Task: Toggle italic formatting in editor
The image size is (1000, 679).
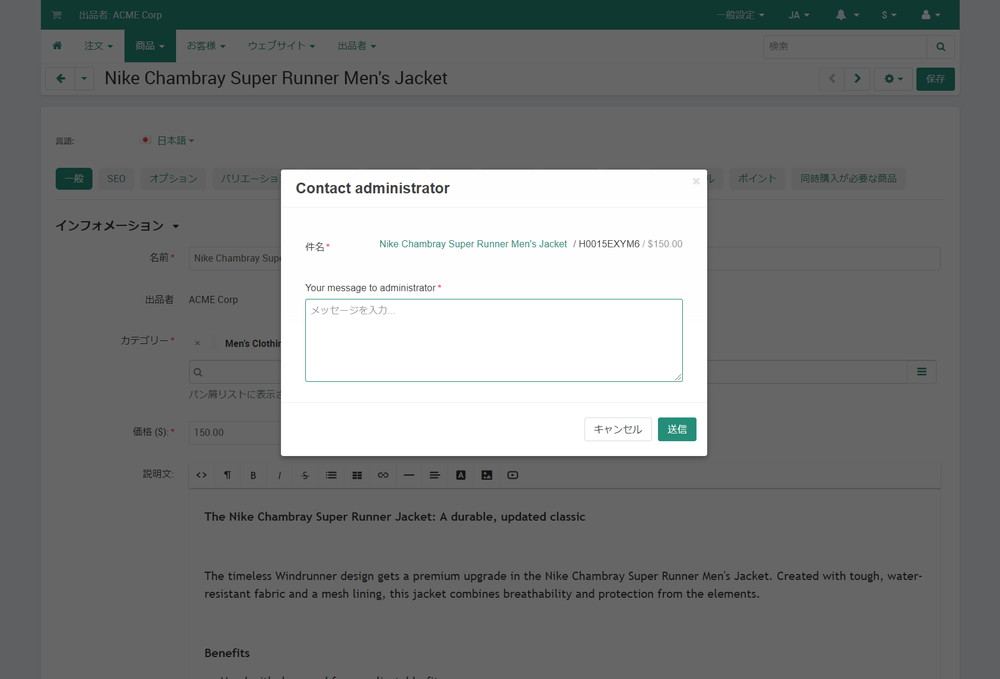Action: (x=279, y=475)
